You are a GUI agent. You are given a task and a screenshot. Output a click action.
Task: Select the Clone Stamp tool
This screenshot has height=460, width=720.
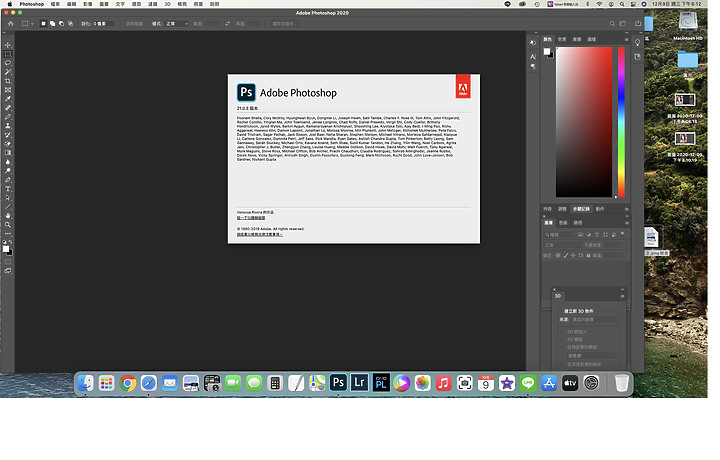(8, 126)
